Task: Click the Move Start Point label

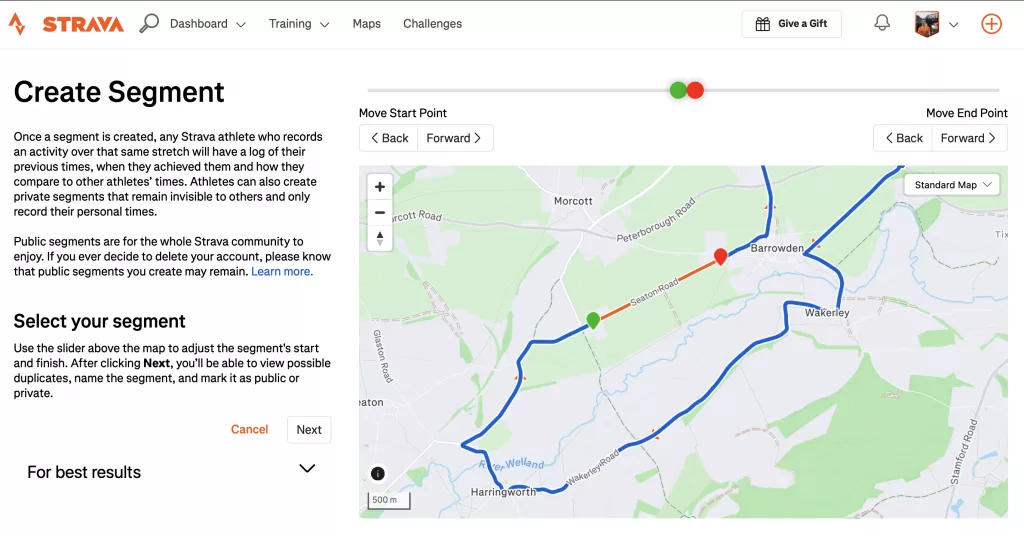Action: point(402,113)
